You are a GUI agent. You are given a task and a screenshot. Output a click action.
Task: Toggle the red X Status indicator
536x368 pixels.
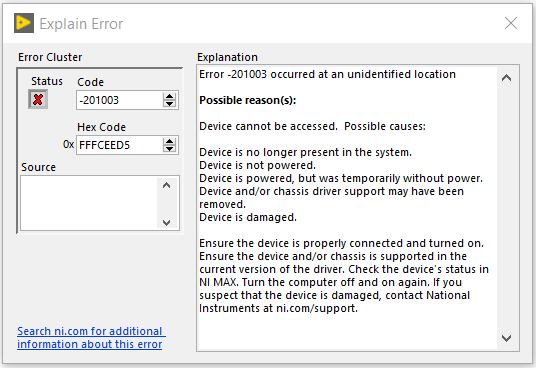[38, 99]
